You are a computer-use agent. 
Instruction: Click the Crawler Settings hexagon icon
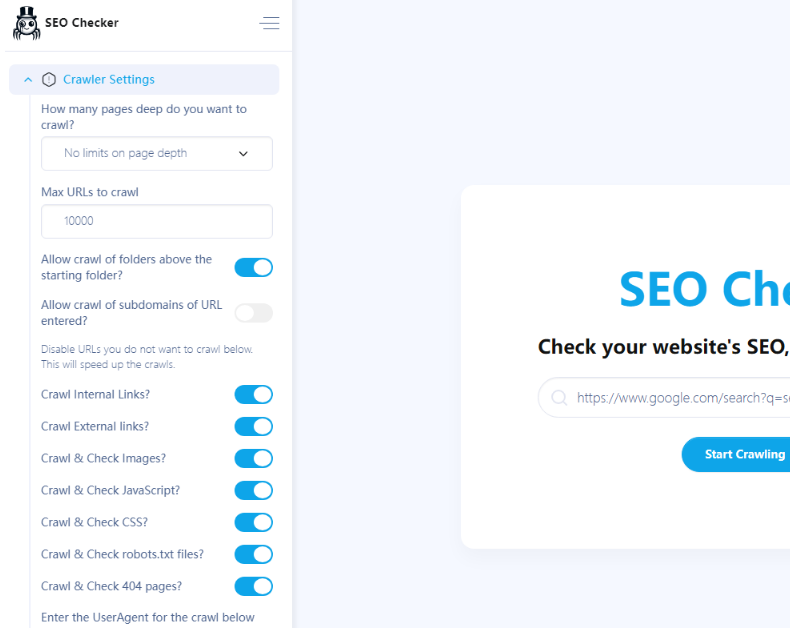point(49,80)
